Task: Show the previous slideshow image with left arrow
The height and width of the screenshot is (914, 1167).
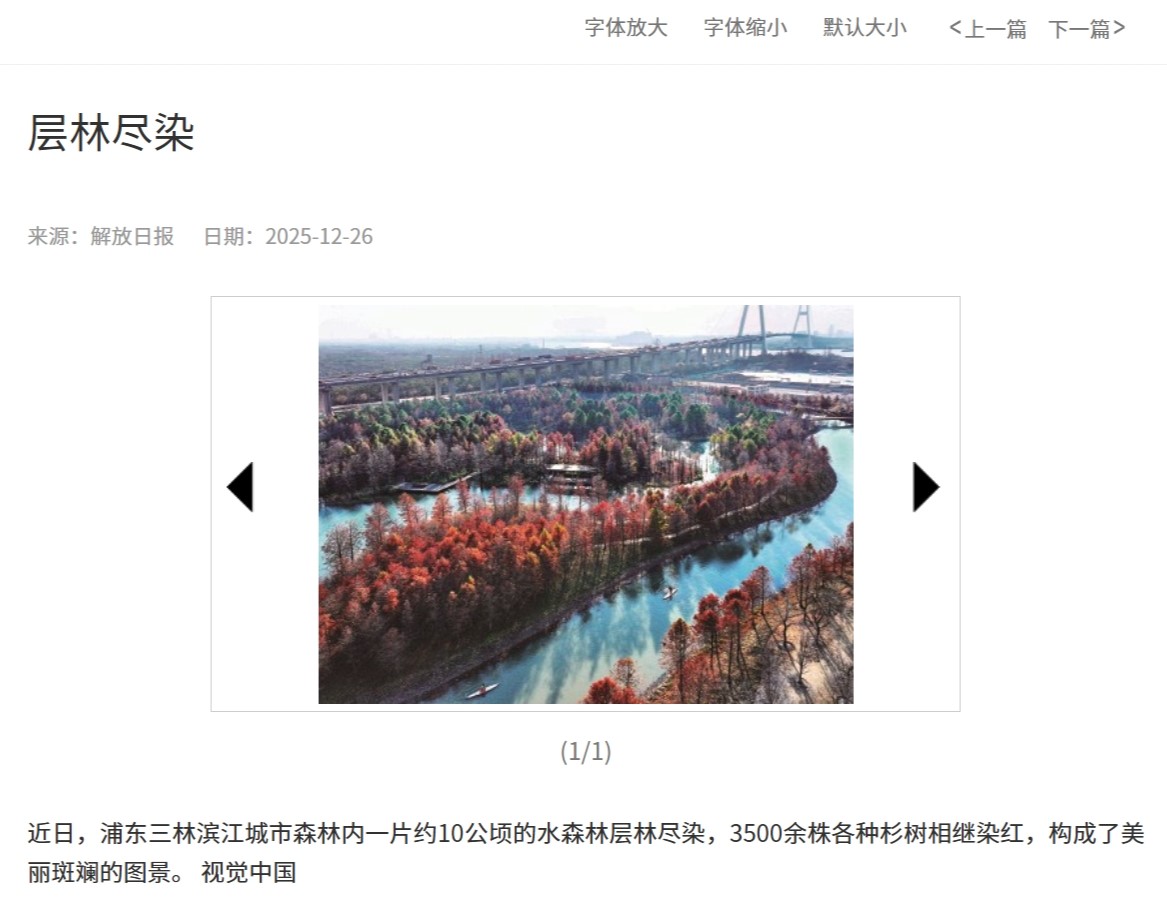Action: coord(240,487)
